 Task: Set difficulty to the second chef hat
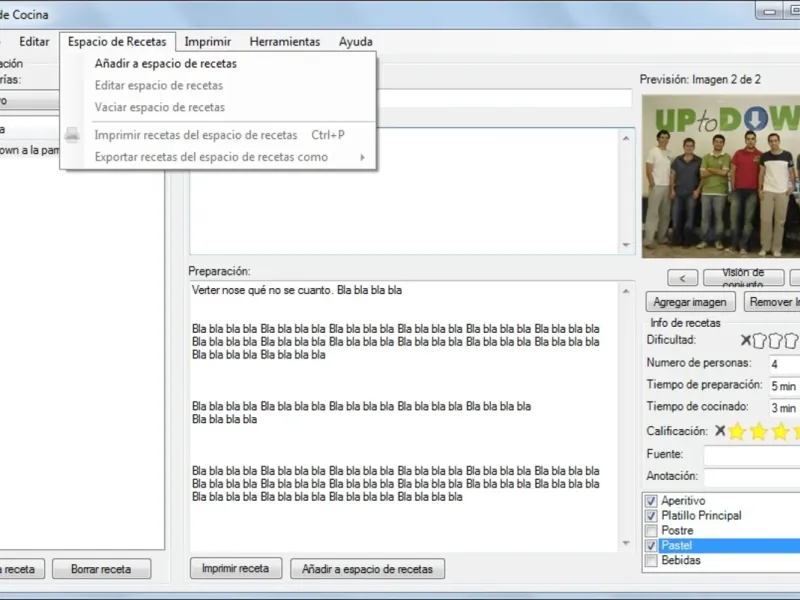(x=775, y=340)
